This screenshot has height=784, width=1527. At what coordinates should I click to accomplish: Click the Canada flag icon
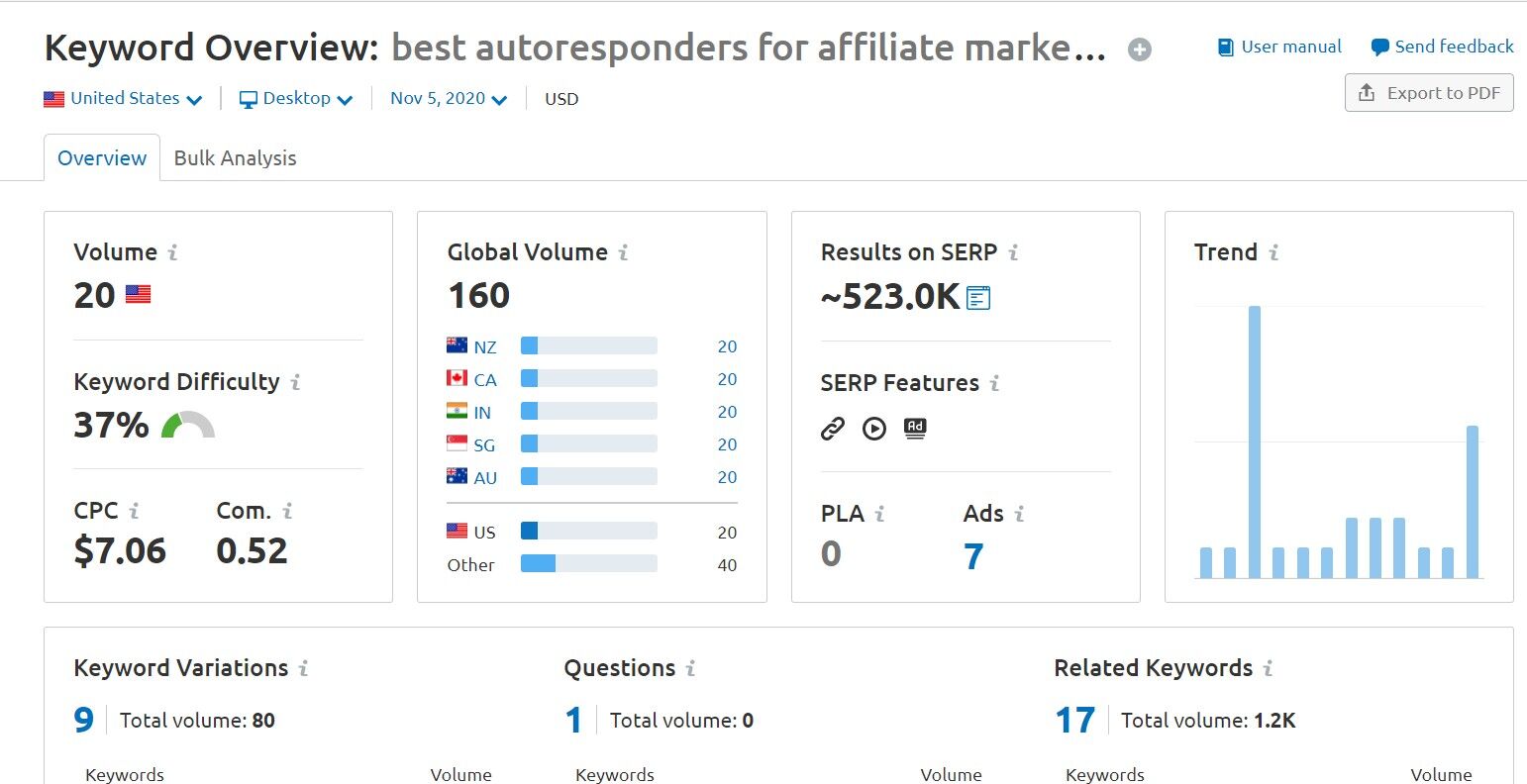[457, 378]
